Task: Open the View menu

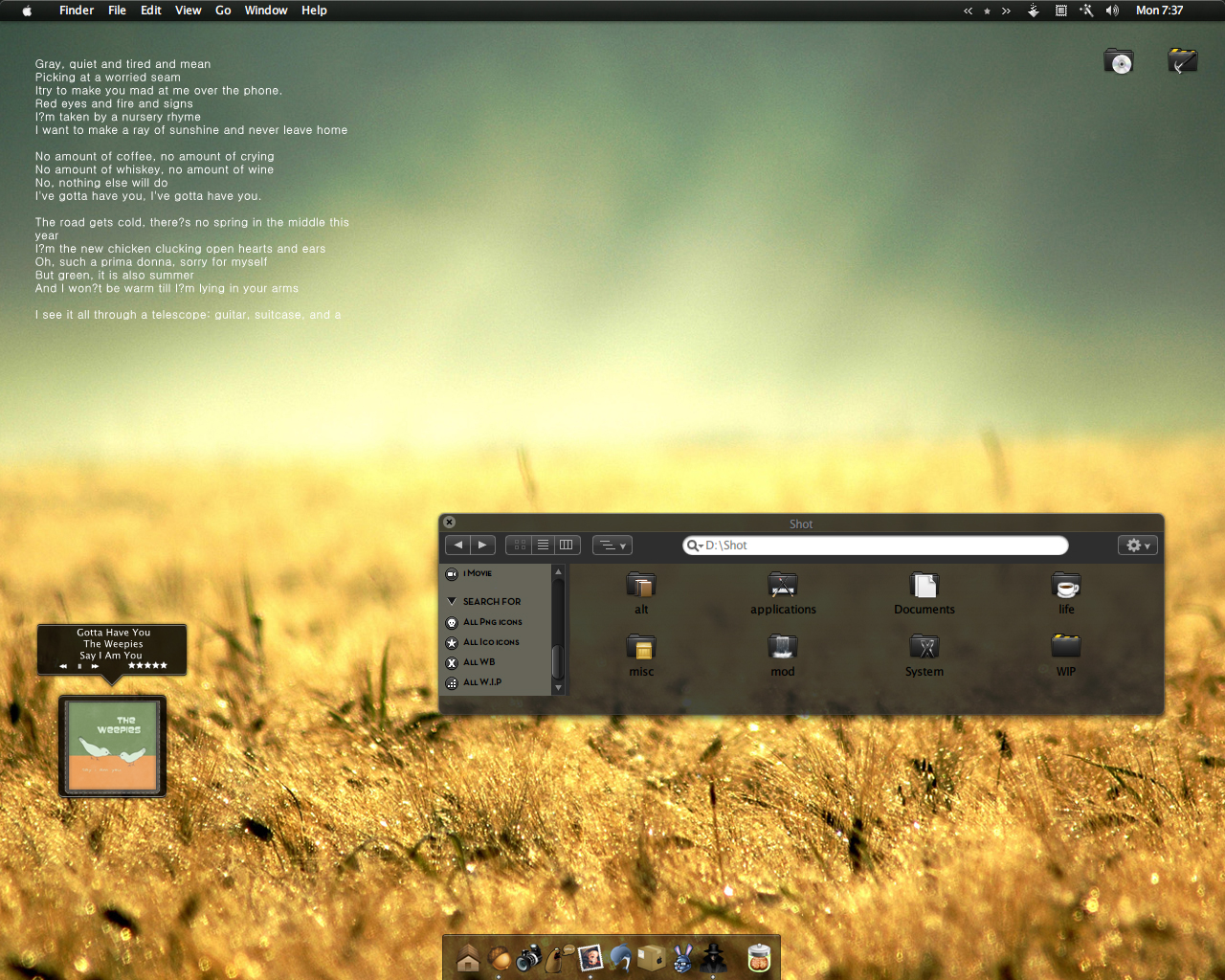Action: (189, 11)
